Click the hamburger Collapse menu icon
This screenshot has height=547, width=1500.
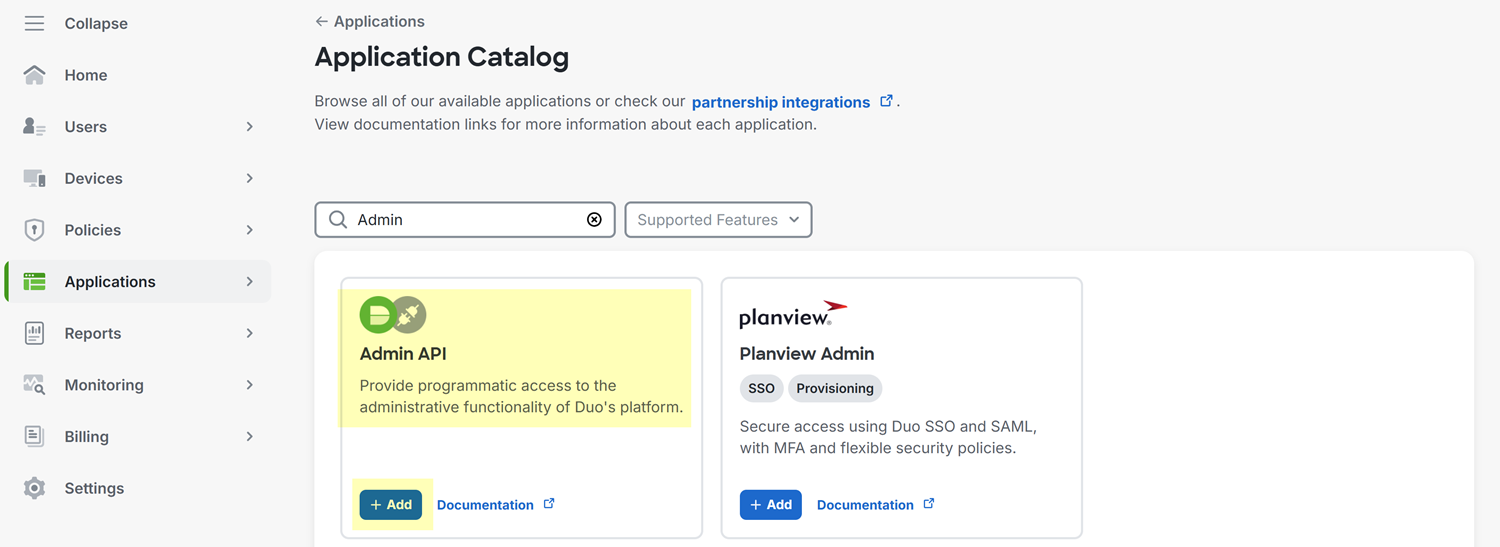pyautogui.click(x=34, y=23)
